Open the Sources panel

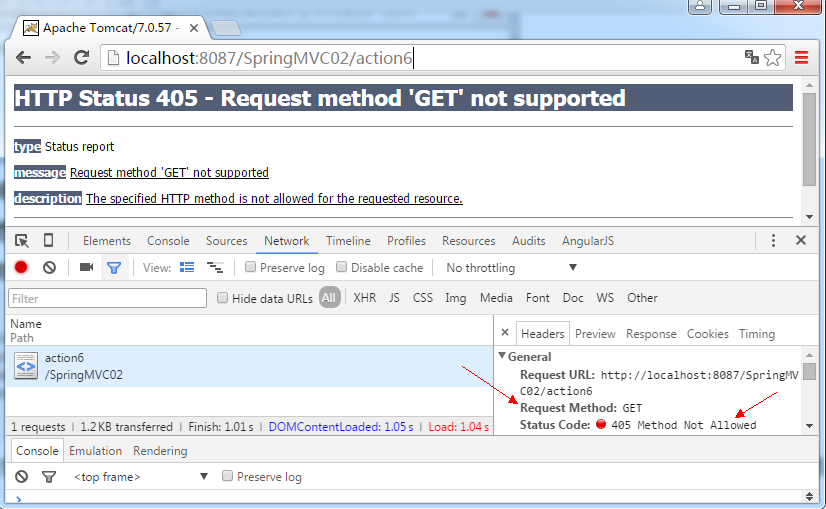[227, 241]
